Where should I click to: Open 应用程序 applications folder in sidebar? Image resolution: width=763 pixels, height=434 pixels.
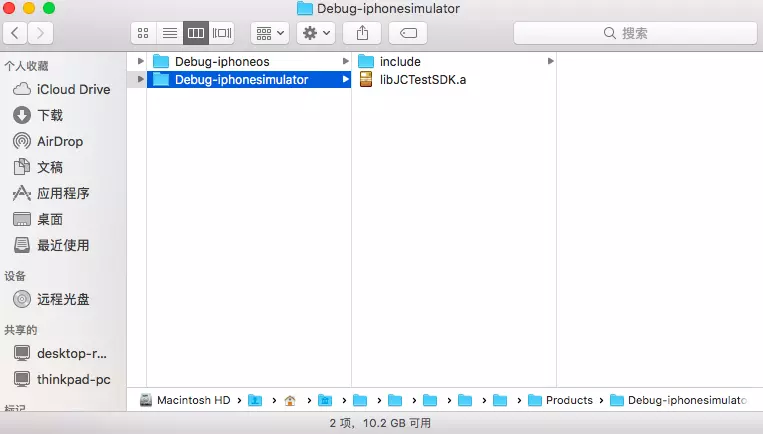pos(63,193)
